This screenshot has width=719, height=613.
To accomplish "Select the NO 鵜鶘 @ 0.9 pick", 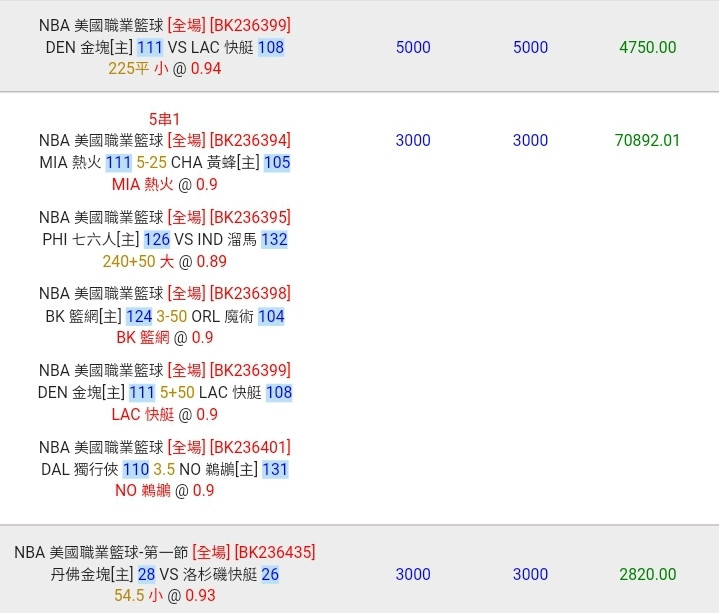I will click(164, 490).
